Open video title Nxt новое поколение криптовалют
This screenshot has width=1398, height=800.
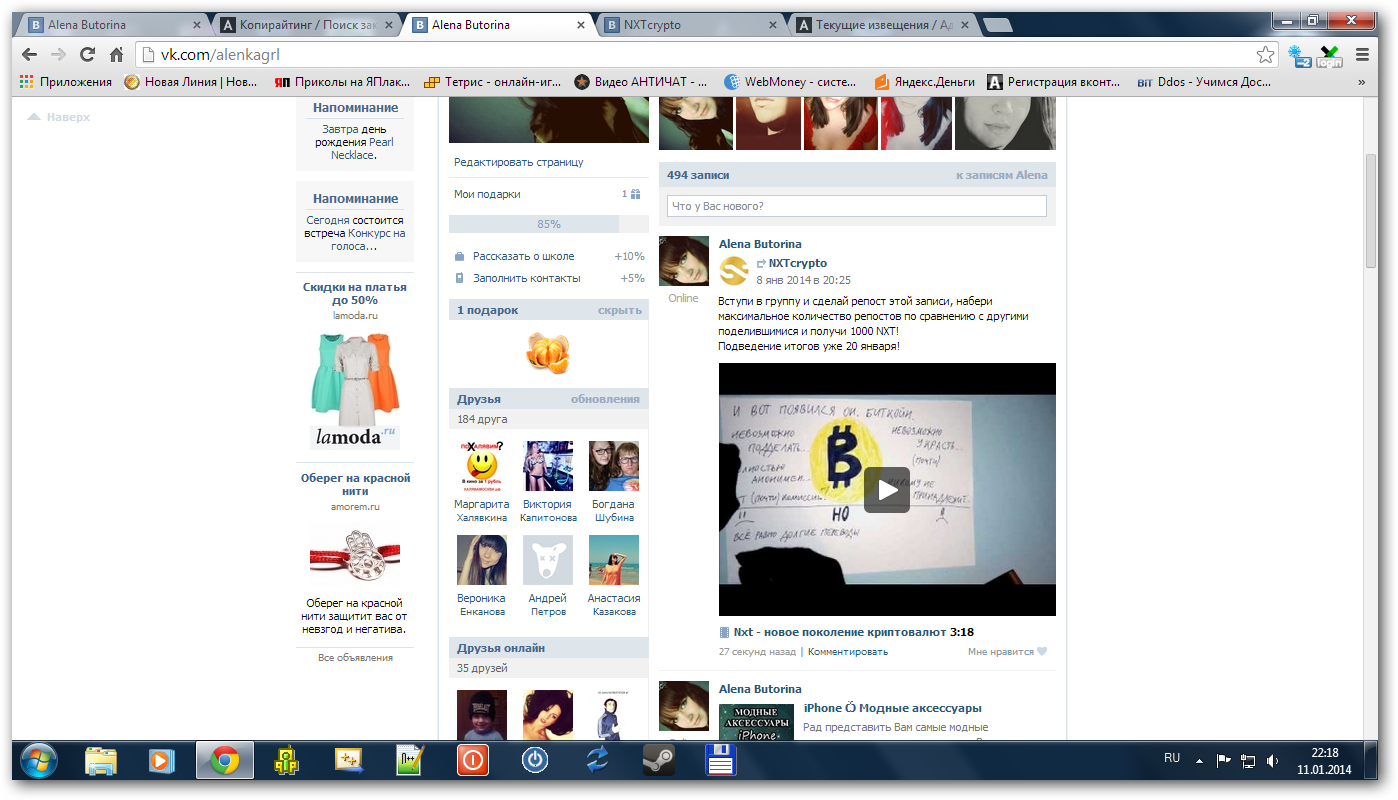click(x=840, y=632)
